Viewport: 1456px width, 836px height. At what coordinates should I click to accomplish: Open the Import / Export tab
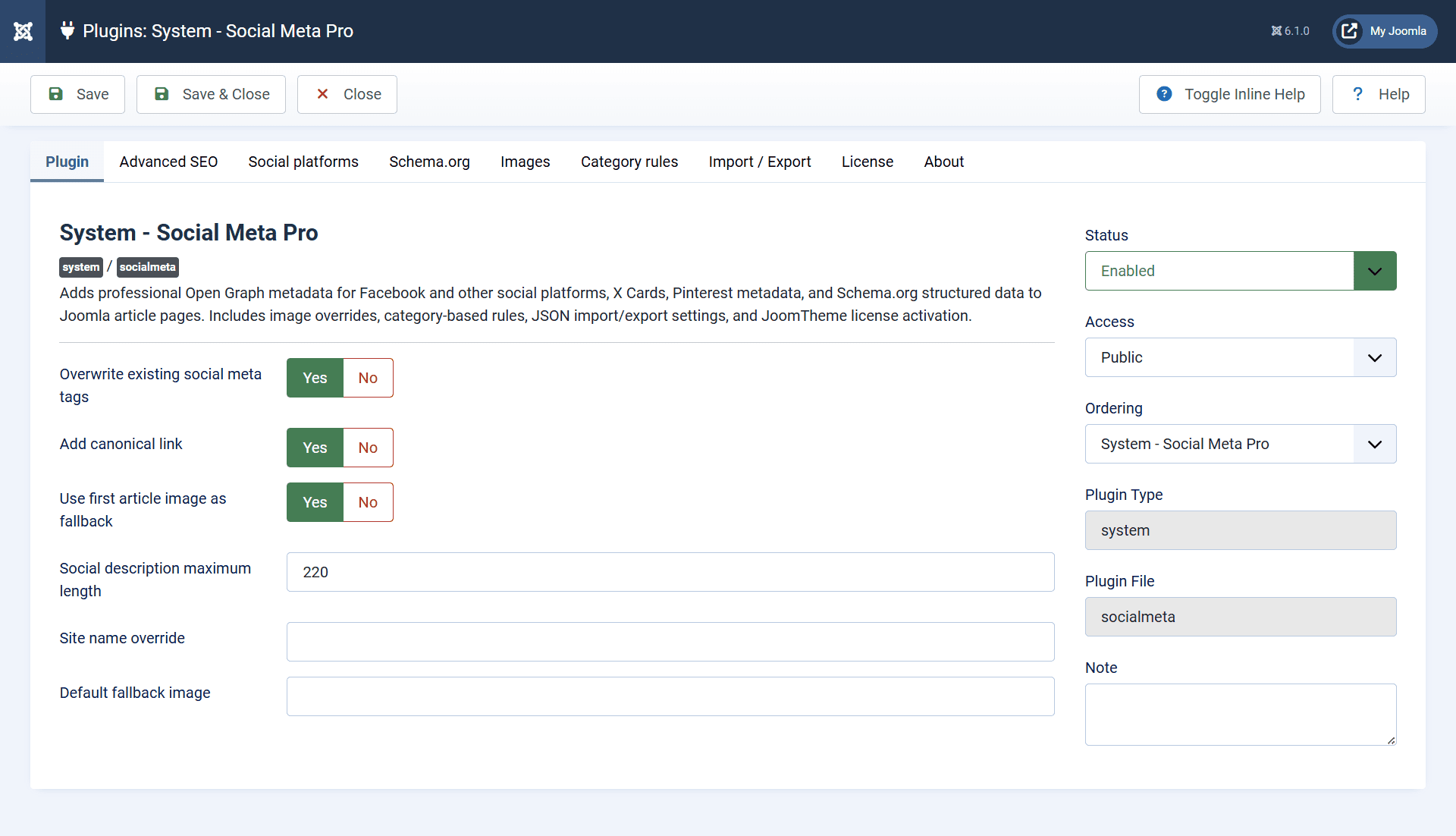pyautogui.click(x=760, y=162)
